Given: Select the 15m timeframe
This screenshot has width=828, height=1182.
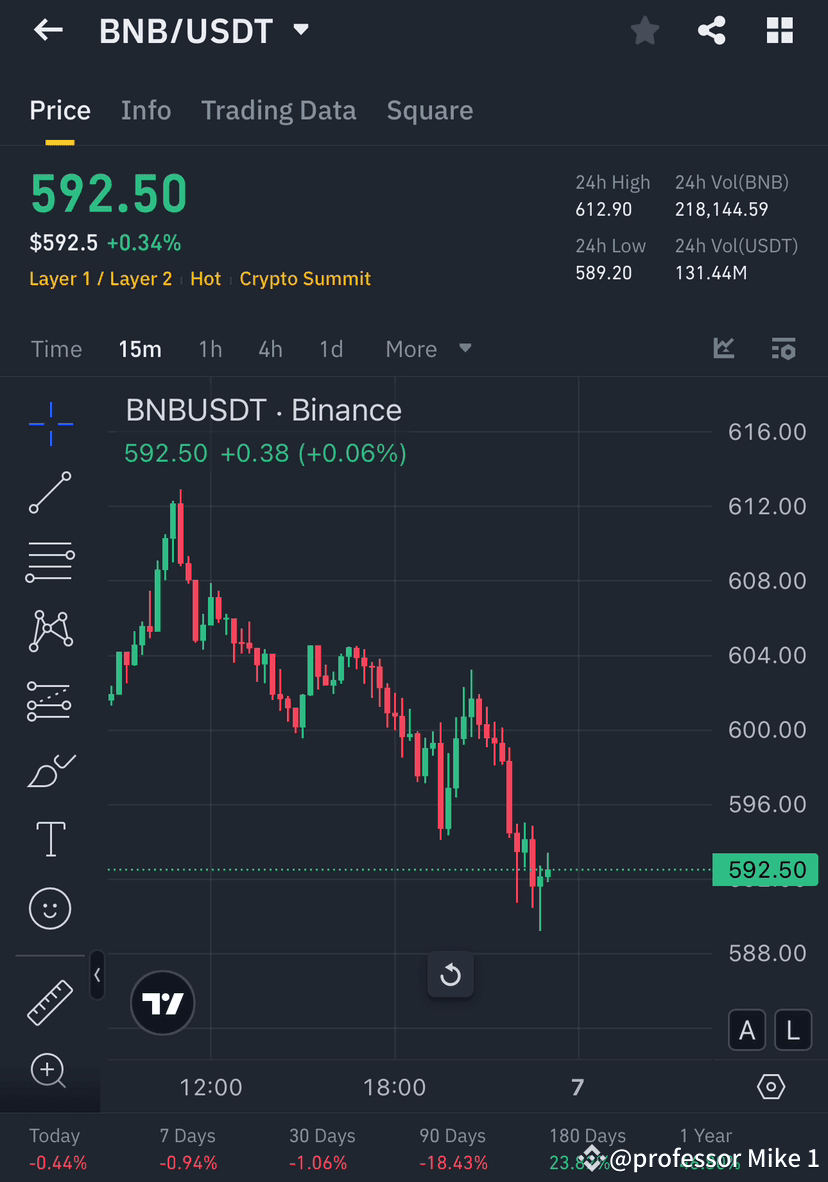Looking at the screenshot, I should click(140, 349).
